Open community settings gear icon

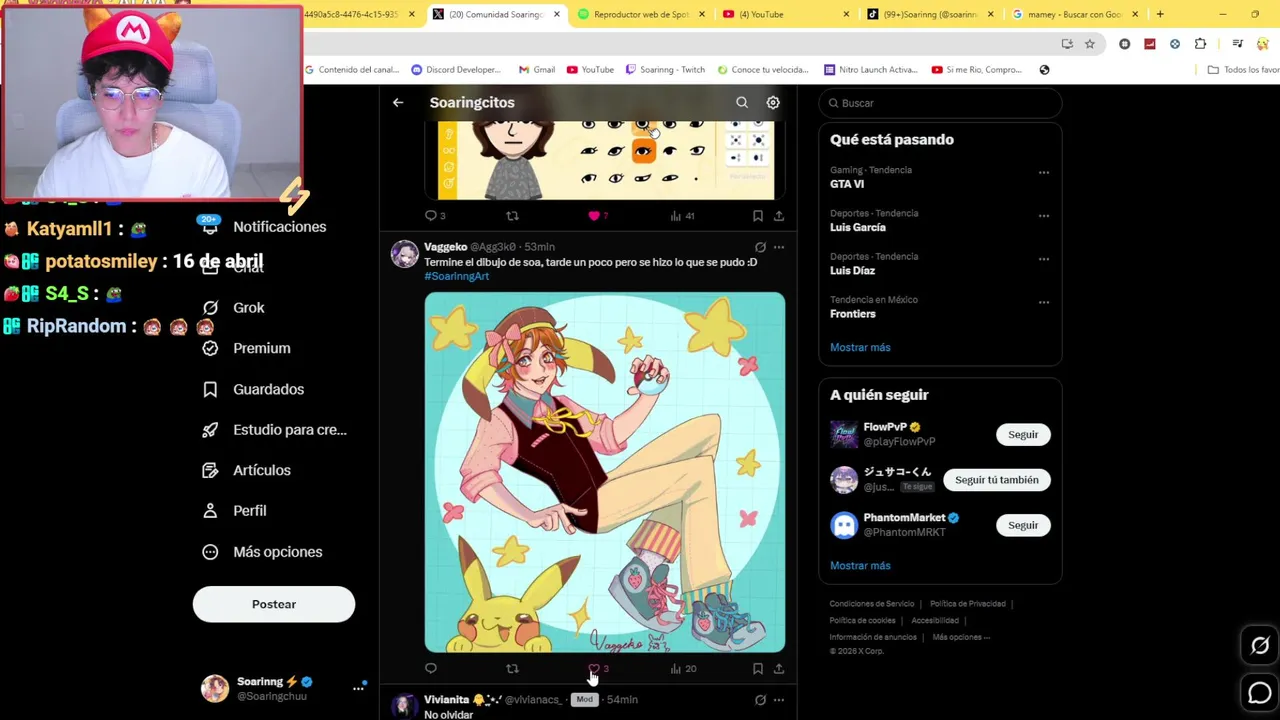[x=773, y=102]
